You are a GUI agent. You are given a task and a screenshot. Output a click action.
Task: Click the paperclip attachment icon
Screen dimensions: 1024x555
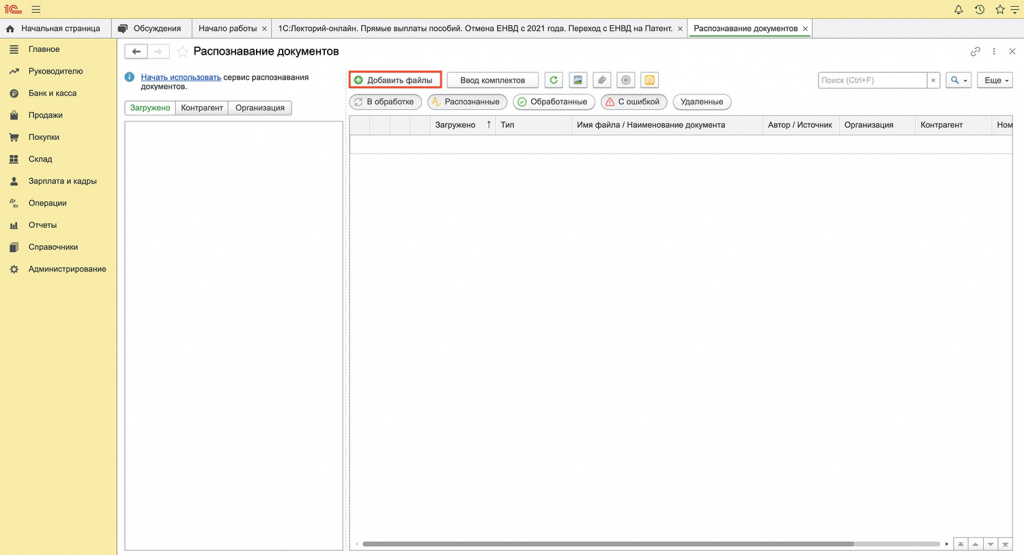(601, 80)
